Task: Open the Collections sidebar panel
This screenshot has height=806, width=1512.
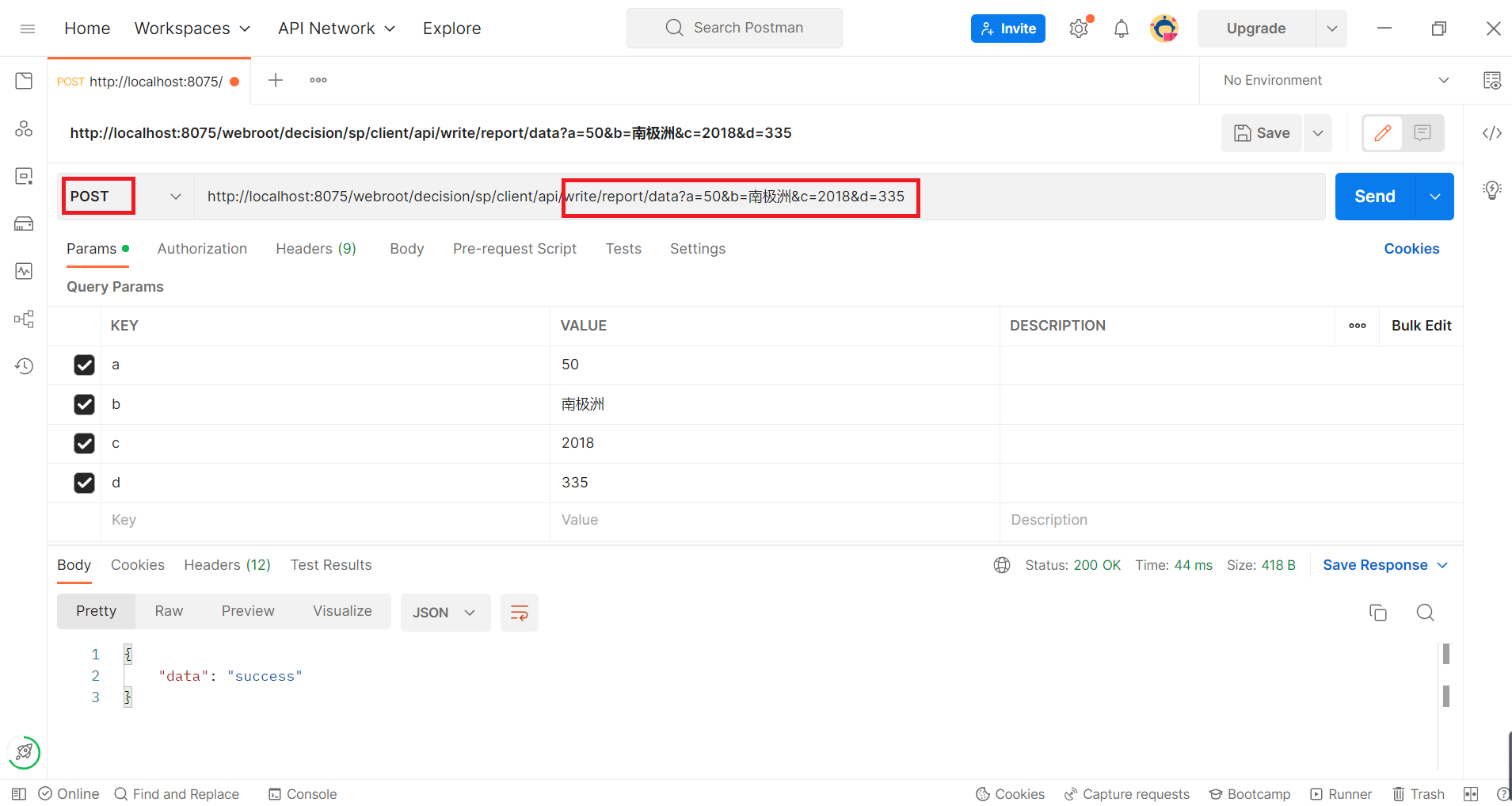Action: 24,81
